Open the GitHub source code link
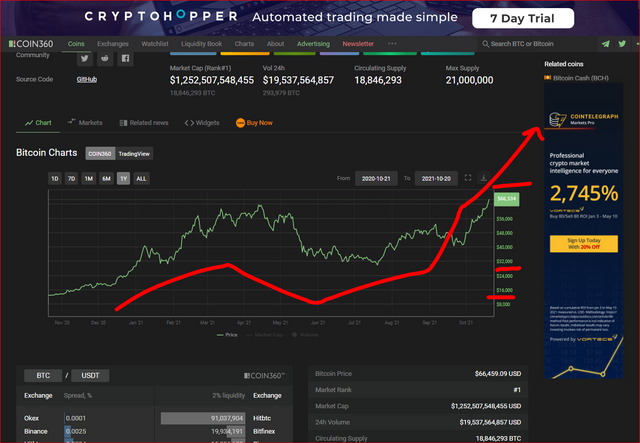The width and height of the screenshot is (640, 443). point(87,79)
